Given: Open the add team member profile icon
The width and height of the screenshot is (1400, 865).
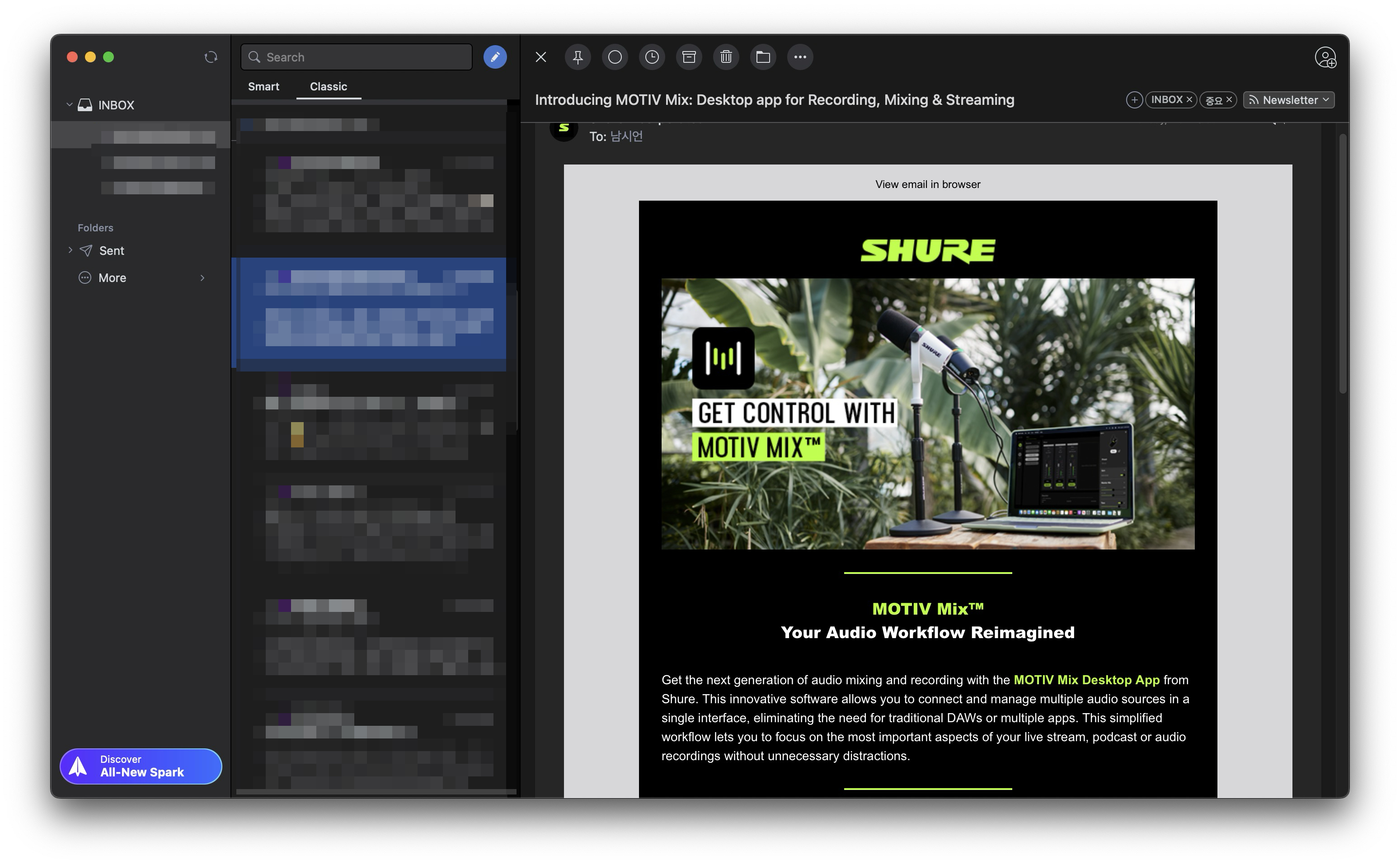Looking at the screenshot, I should (x=1325, y=57).
